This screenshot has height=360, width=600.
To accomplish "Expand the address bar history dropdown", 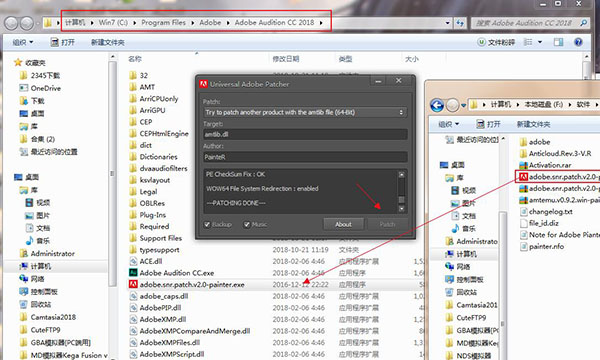I will click(x=447, y=23).
